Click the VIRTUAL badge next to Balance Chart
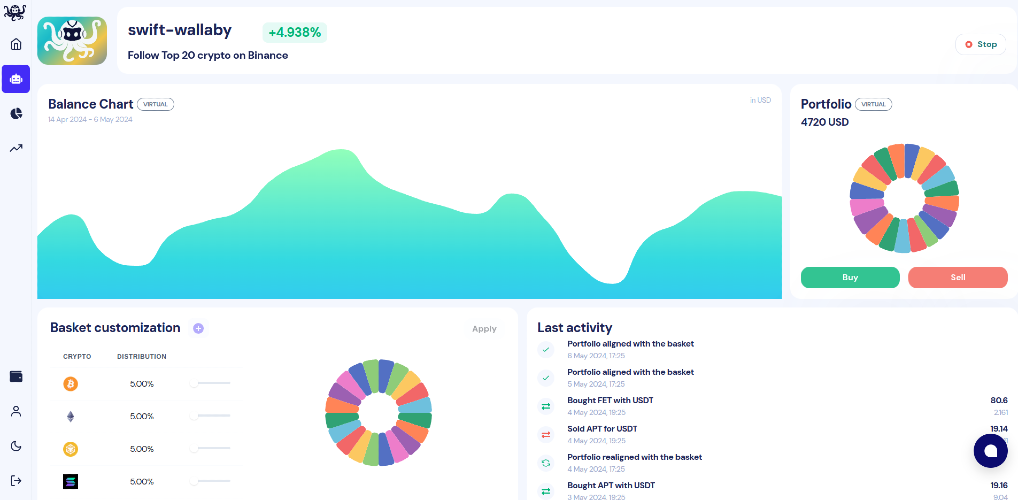This screenshot has height=500, width=1018. (x=155, y=104)
